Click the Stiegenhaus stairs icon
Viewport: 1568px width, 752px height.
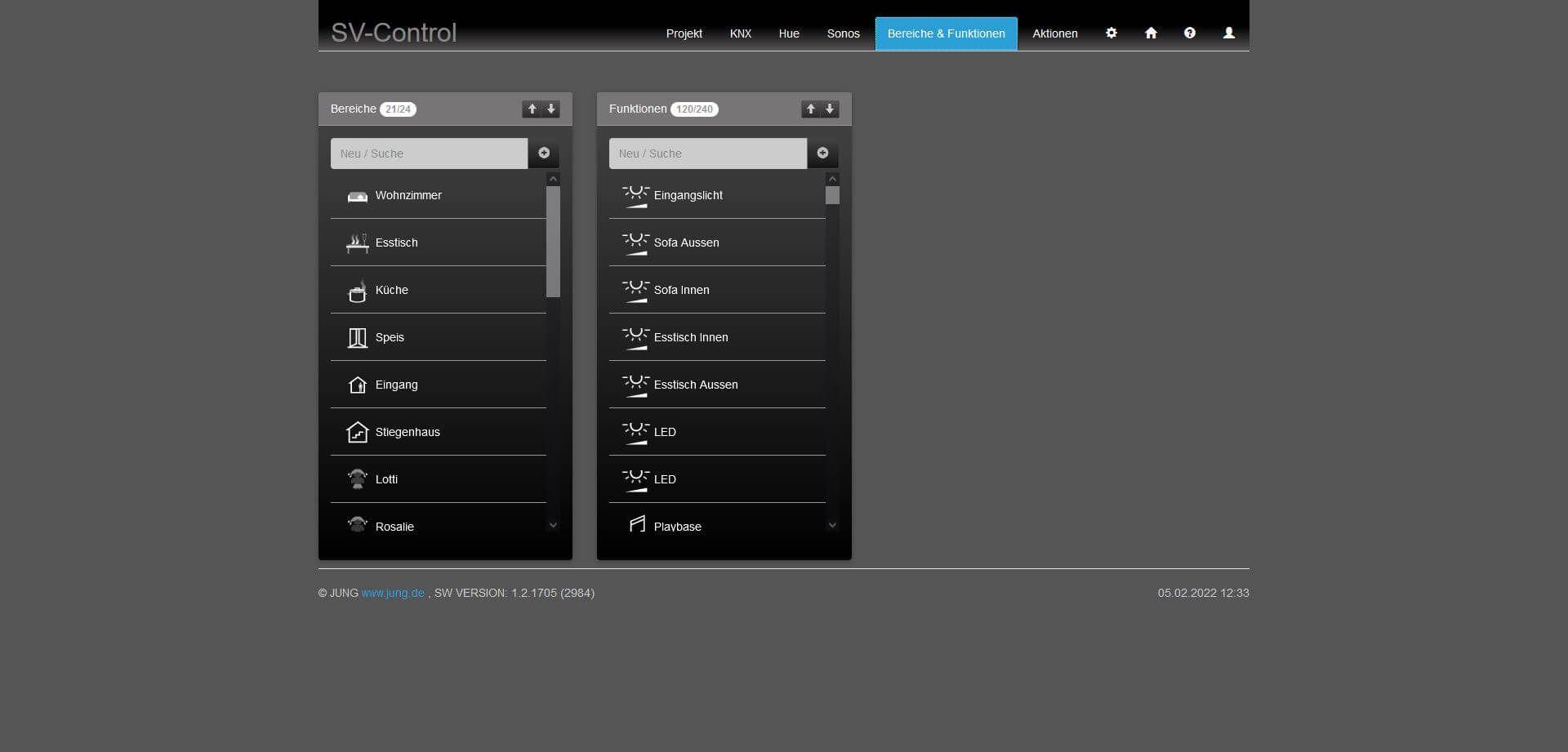tap(357, 432)
